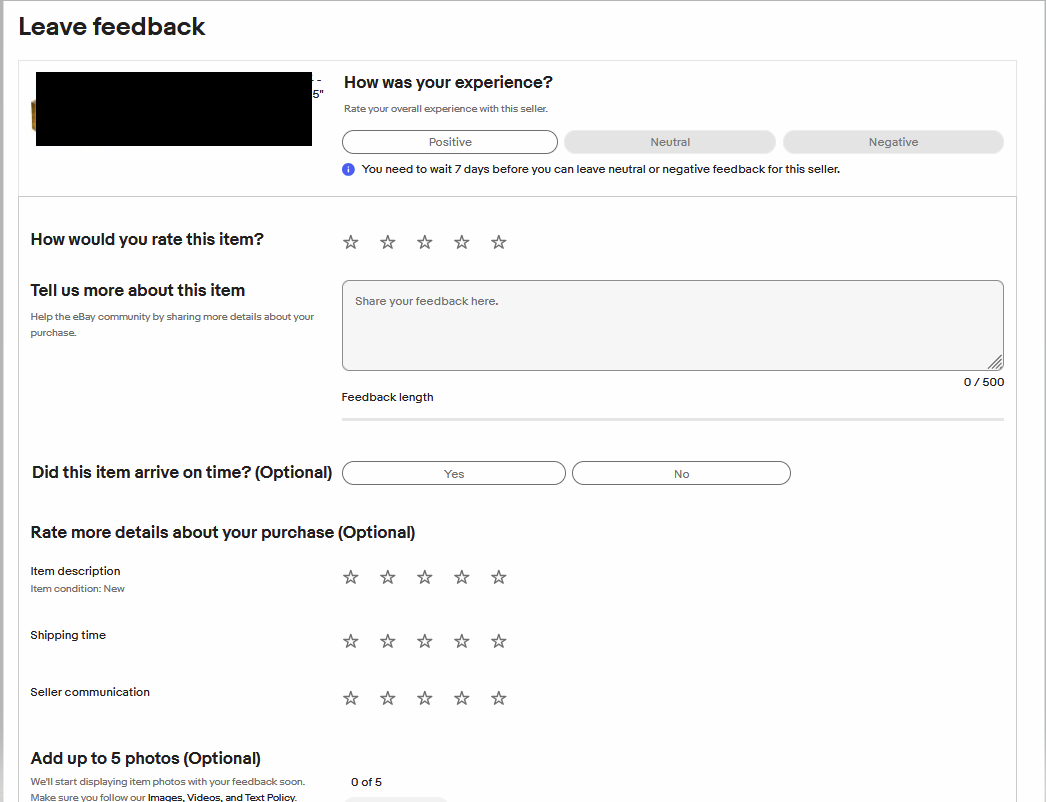Click the '0 of 5' photo count

366,782
